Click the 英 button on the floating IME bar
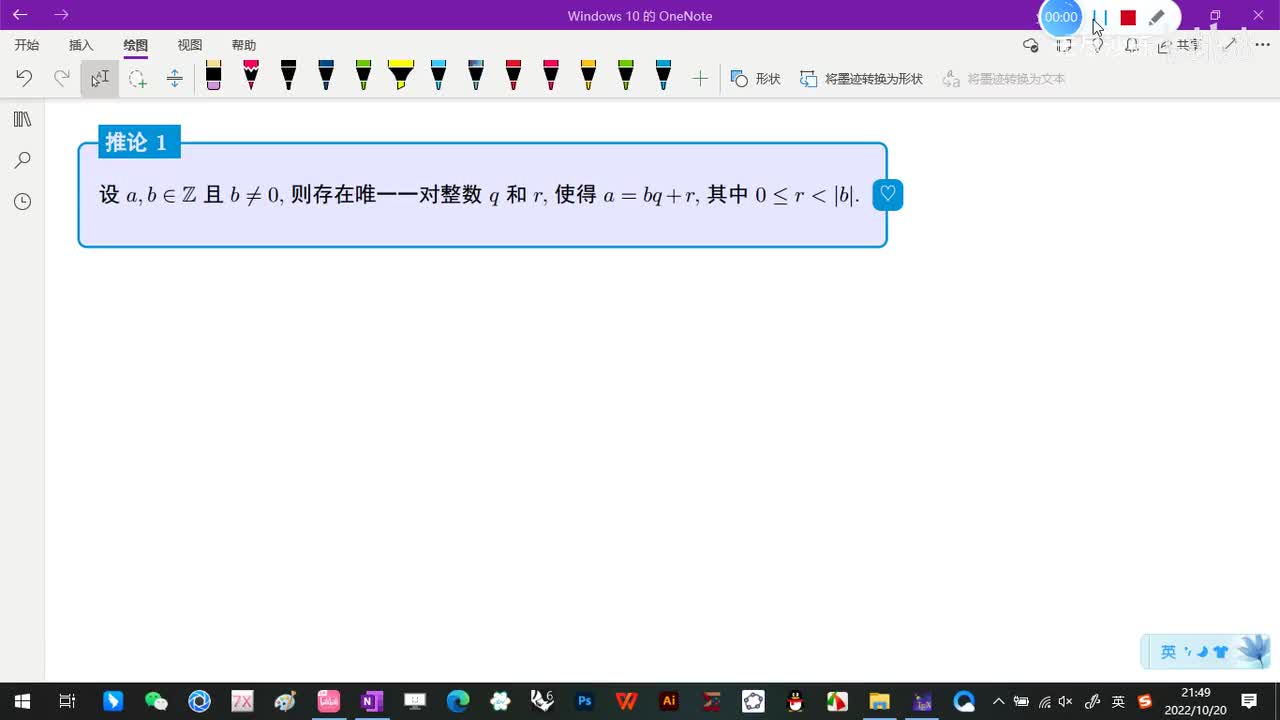Image resolution: width=1280 pixels, height=720 pixels. pos(1168,652)
